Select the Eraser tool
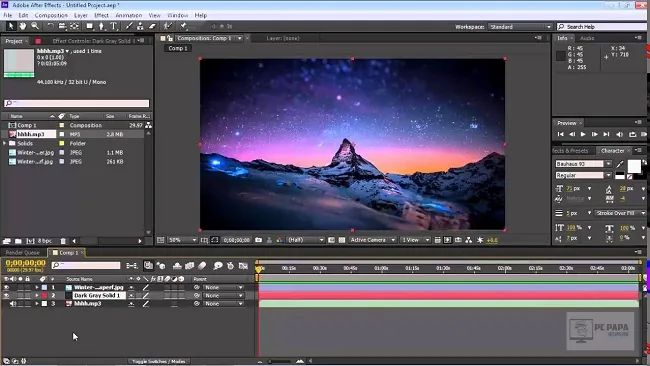The height and width of the screenshot is (366, 650). pyautogui.click(x=152, y=26)
